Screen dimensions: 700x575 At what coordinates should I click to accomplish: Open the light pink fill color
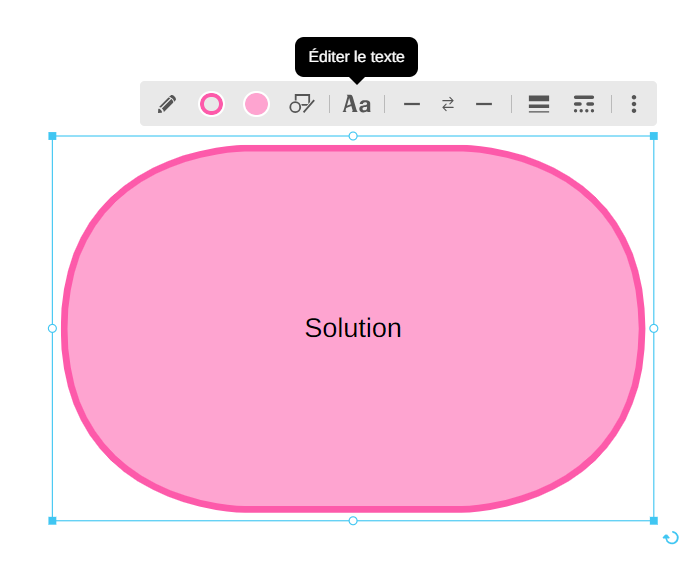pos(257,104)
